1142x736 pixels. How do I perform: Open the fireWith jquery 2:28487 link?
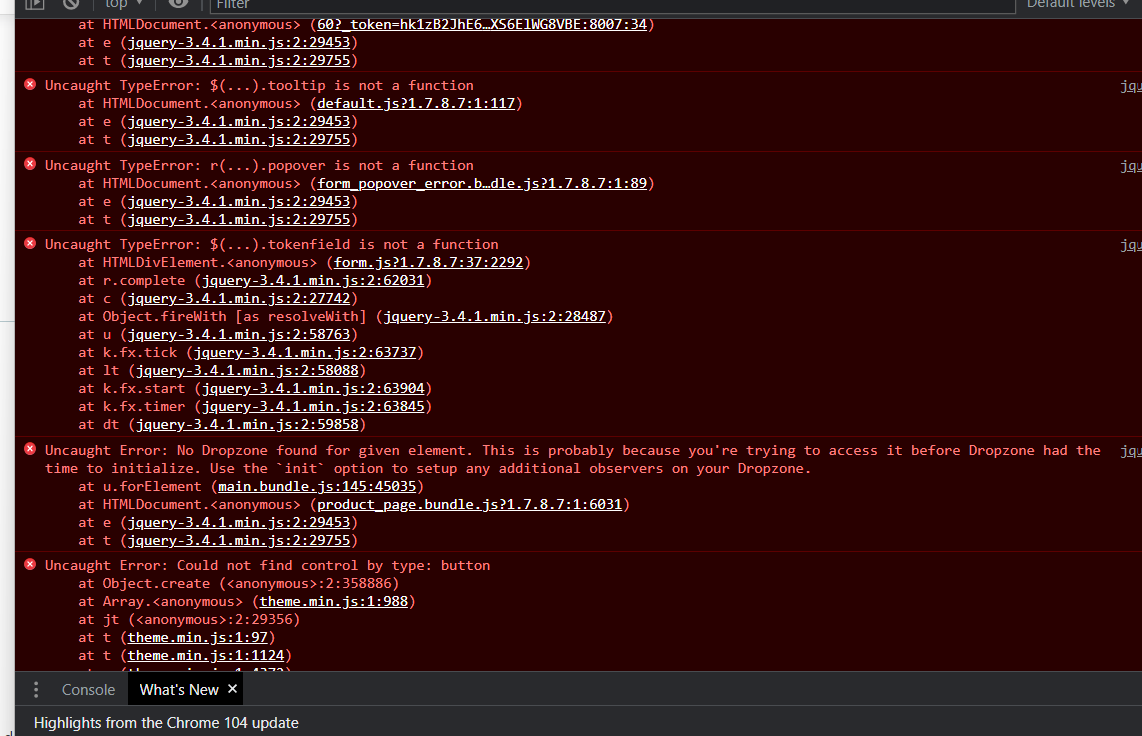pyautogui.click(x=495, y=316)
